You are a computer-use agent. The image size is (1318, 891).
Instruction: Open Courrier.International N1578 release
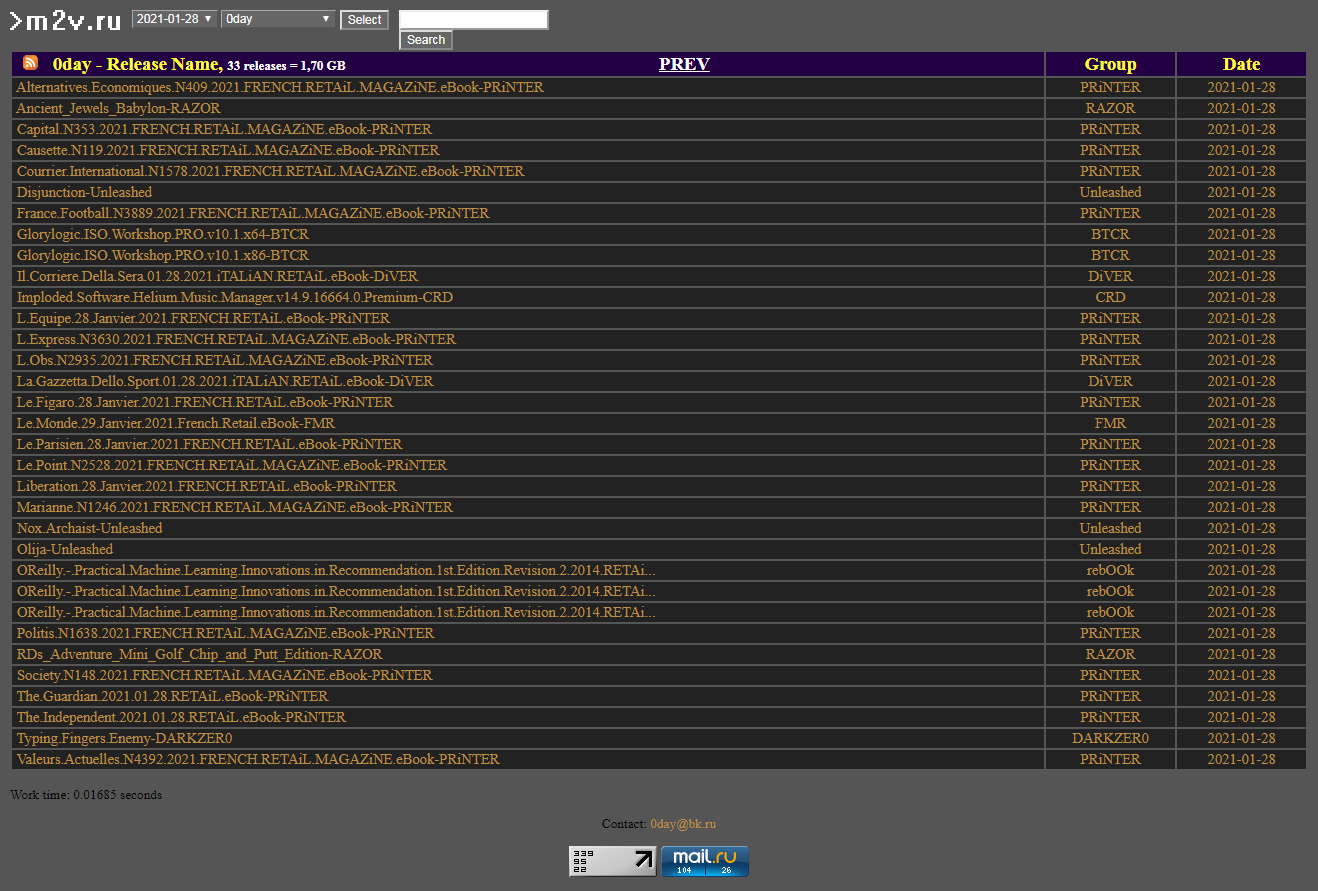coord(270,171)
